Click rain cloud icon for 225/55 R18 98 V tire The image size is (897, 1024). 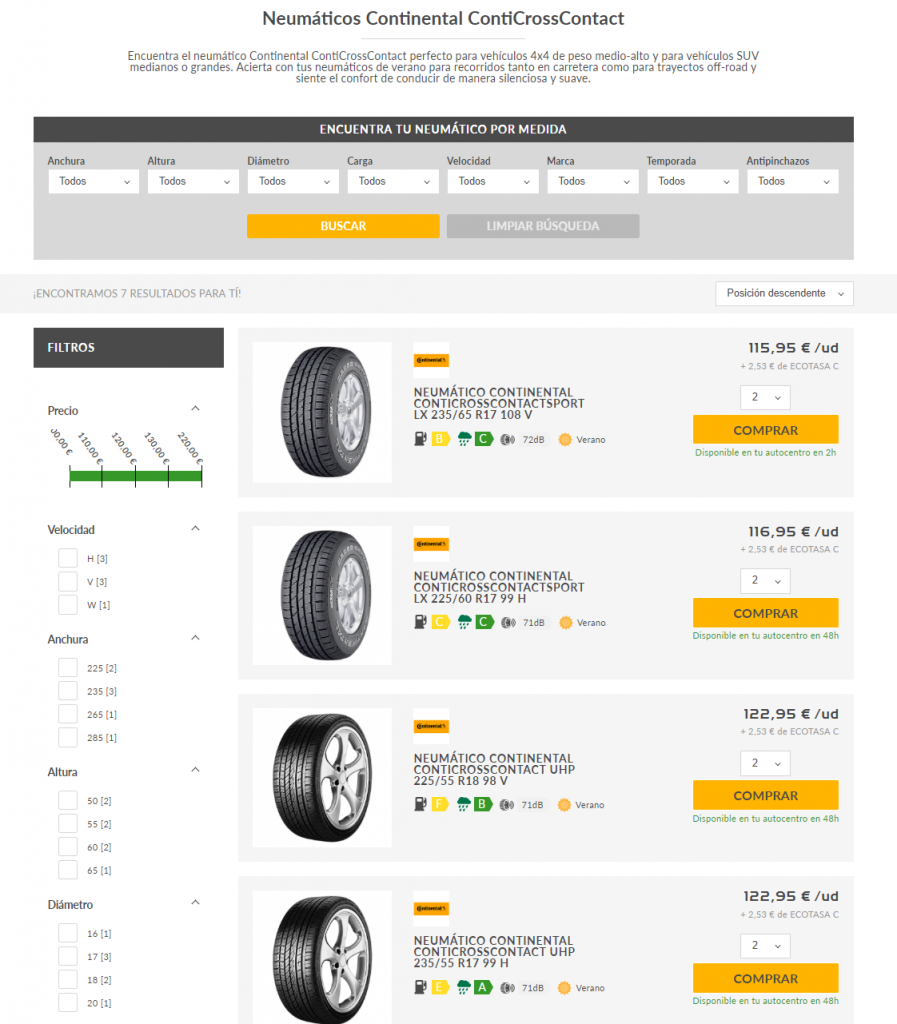(464, 804)
